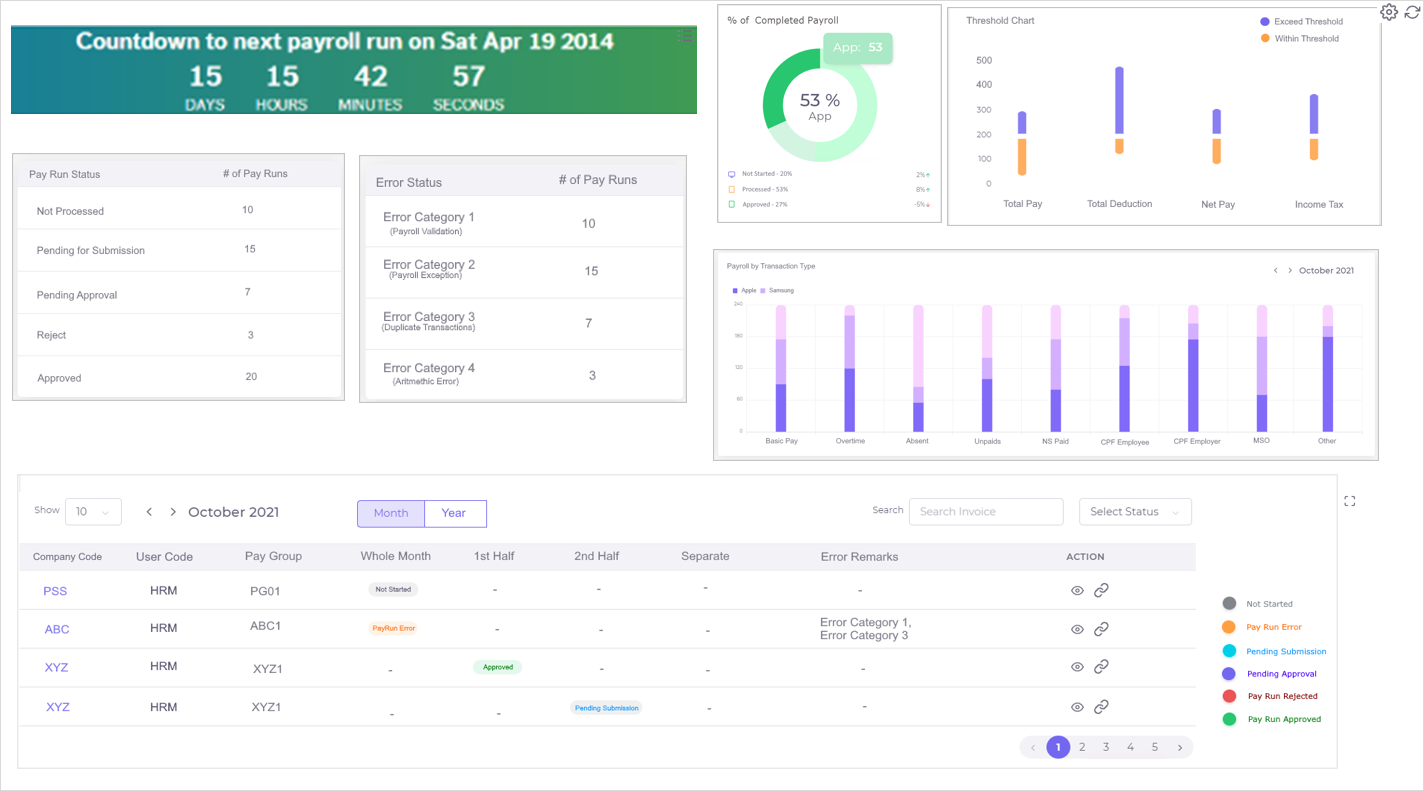Viewport: 1424px width, 791px height.
Task: Go to page 5
Action: (x=1155, y=747)
